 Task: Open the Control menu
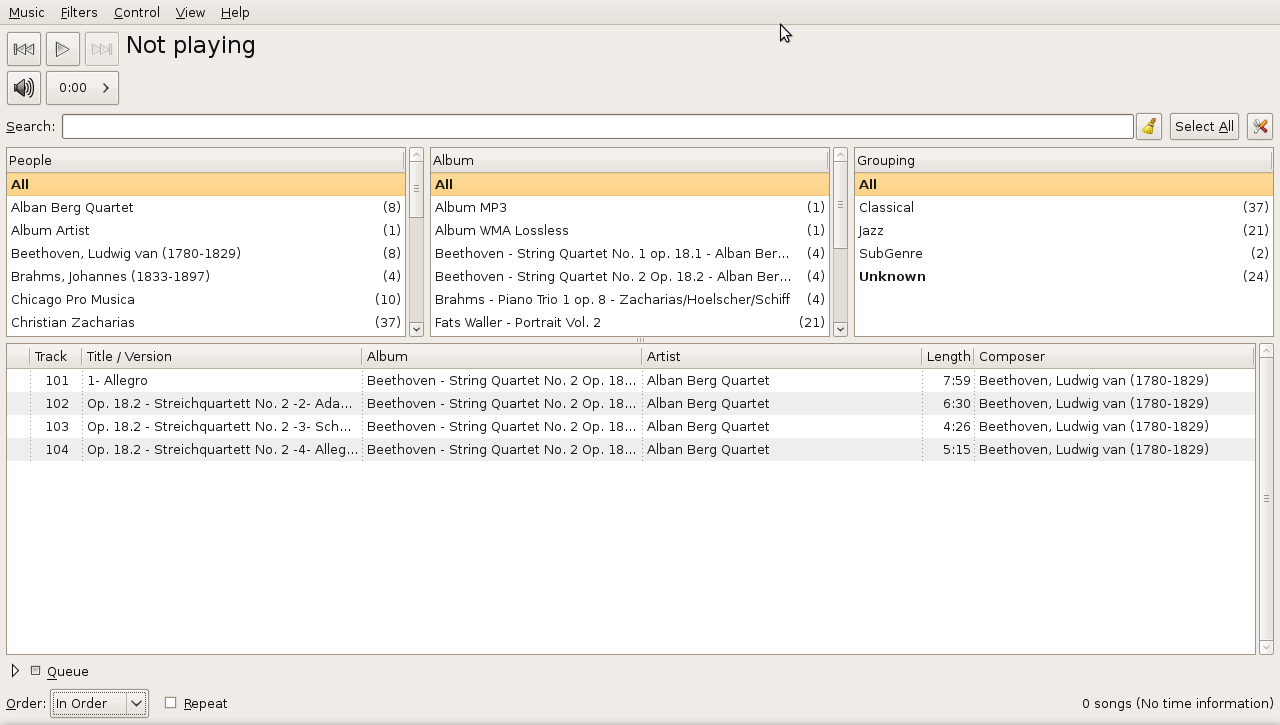[x=136, y=12]
